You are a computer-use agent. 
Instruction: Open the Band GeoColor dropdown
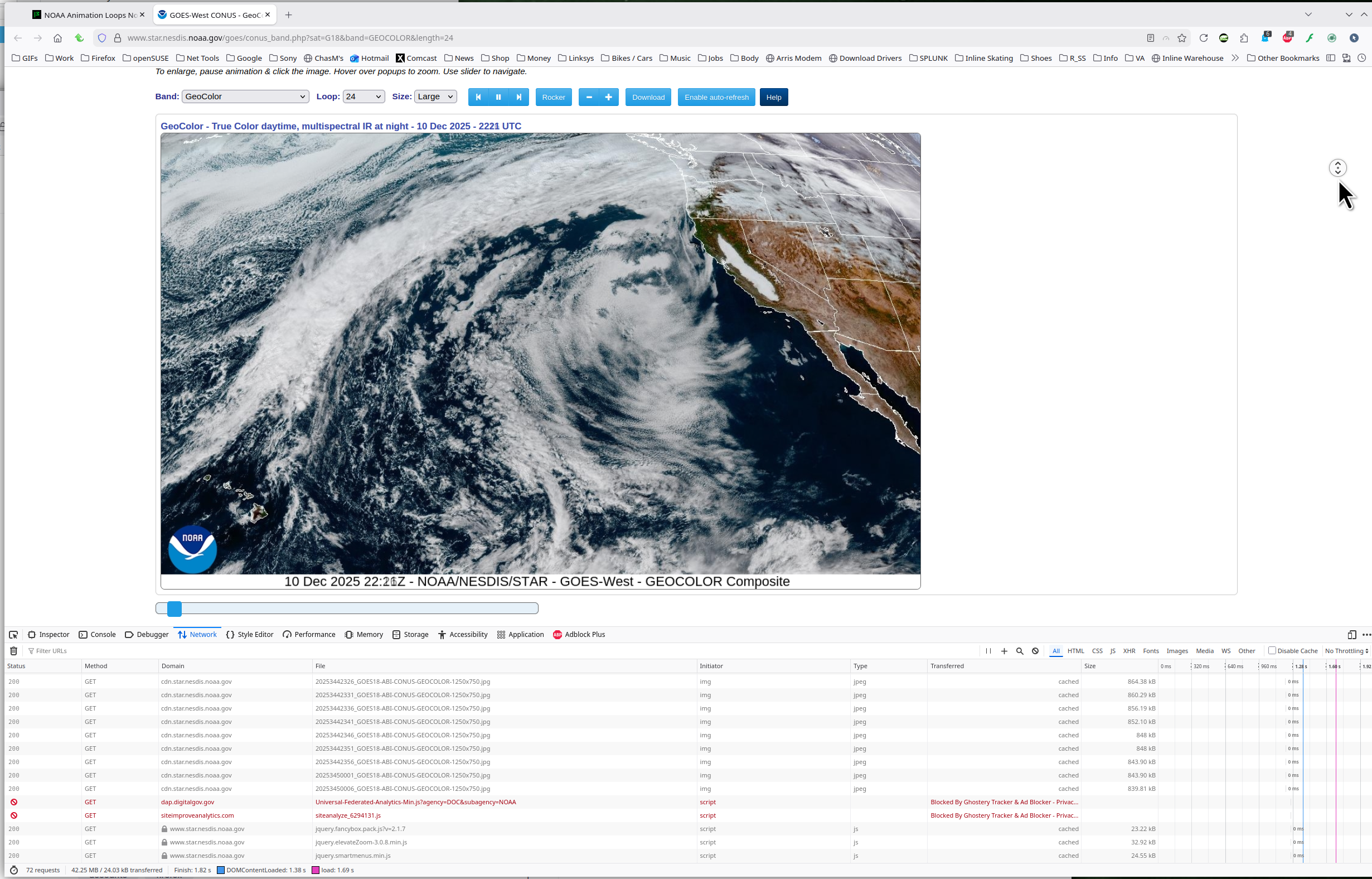(x=245, y=96)
